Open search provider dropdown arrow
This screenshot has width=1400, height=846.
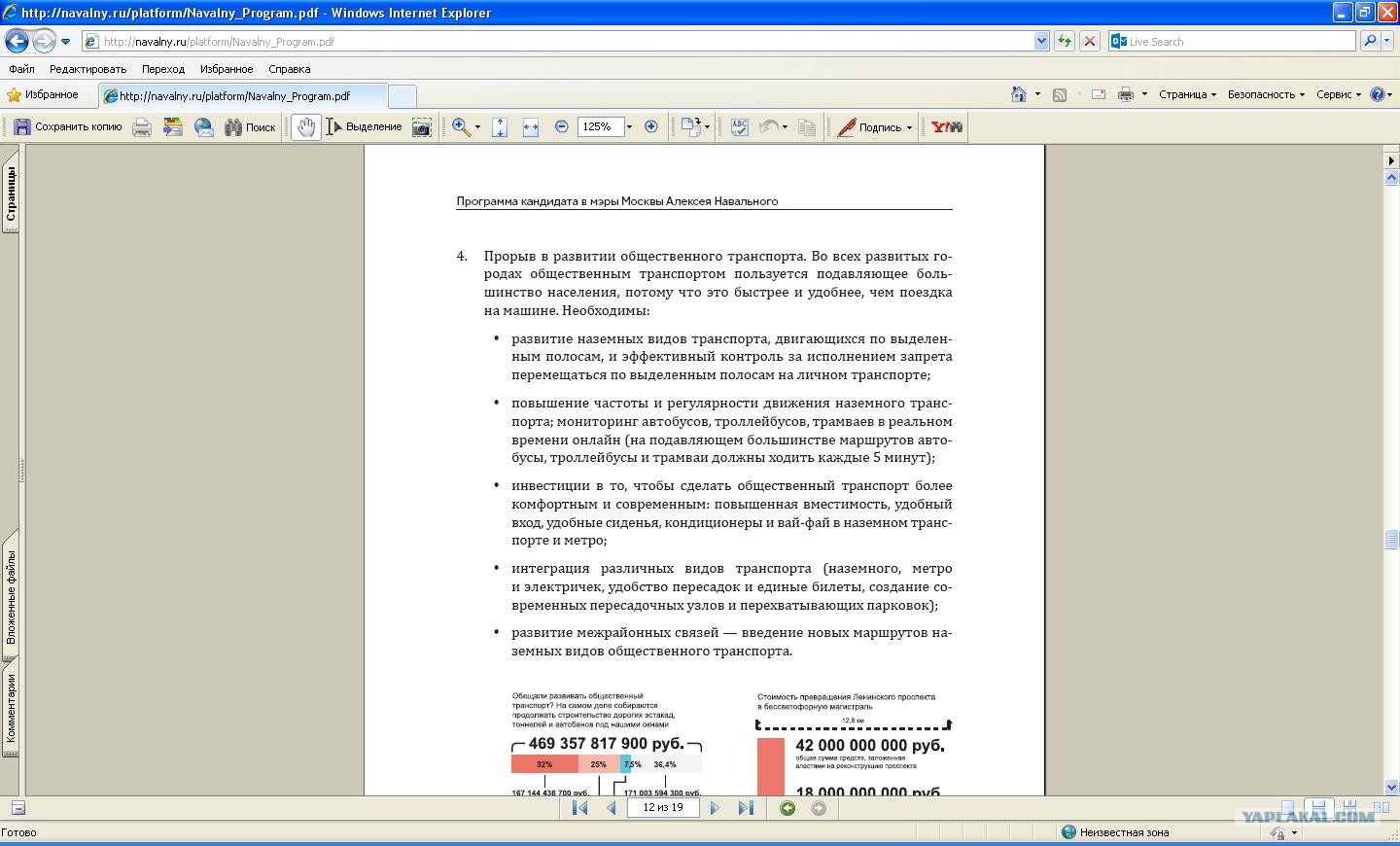point(1388,41)
